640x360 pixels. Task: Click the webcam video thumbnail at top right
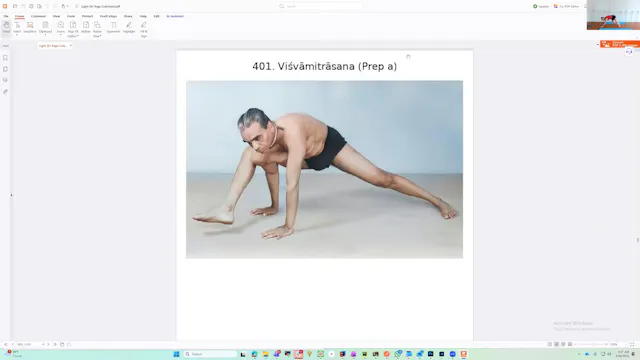[x=613, y=15]
